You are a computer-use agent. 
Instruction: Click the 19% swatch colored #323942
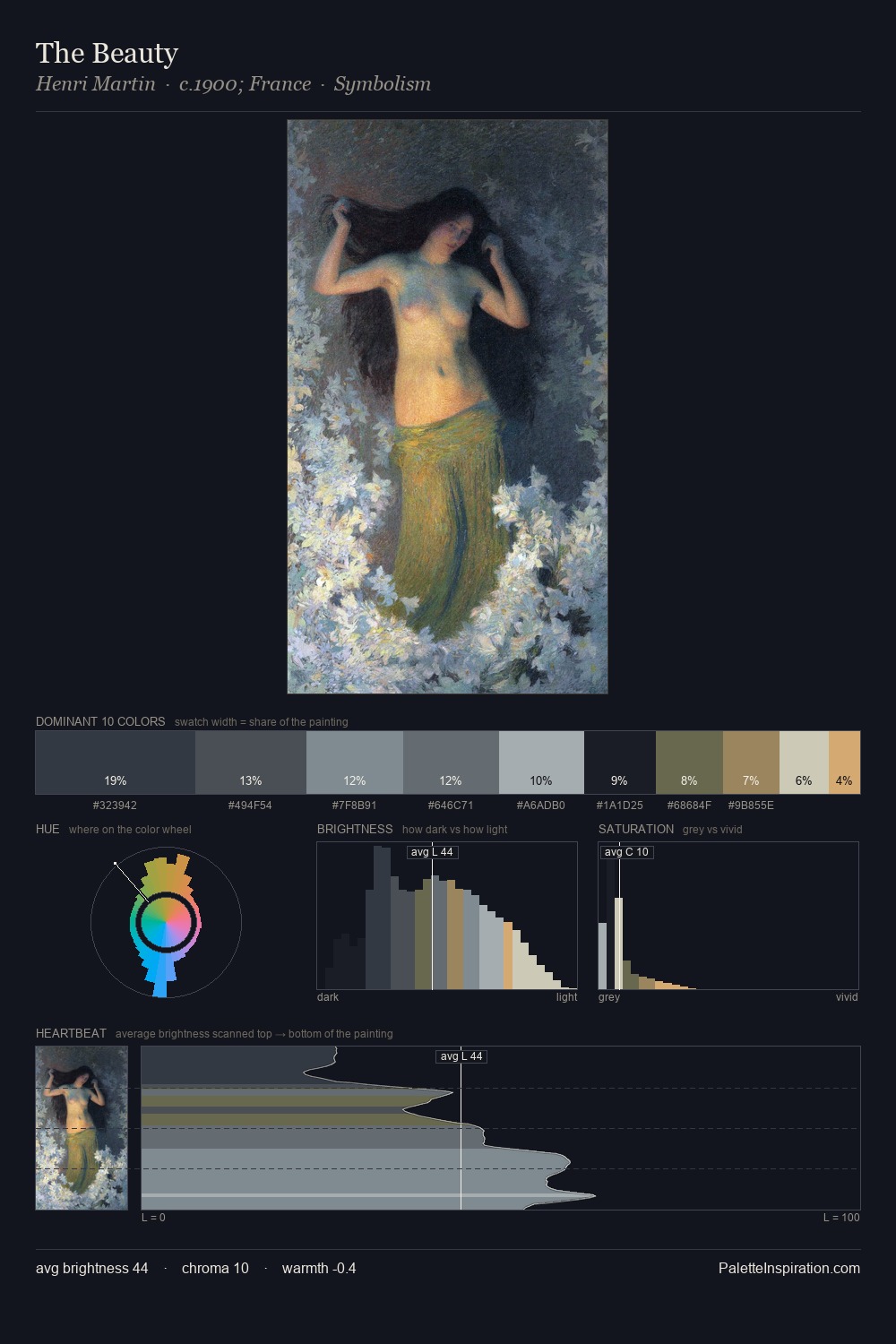click(116, 762)
